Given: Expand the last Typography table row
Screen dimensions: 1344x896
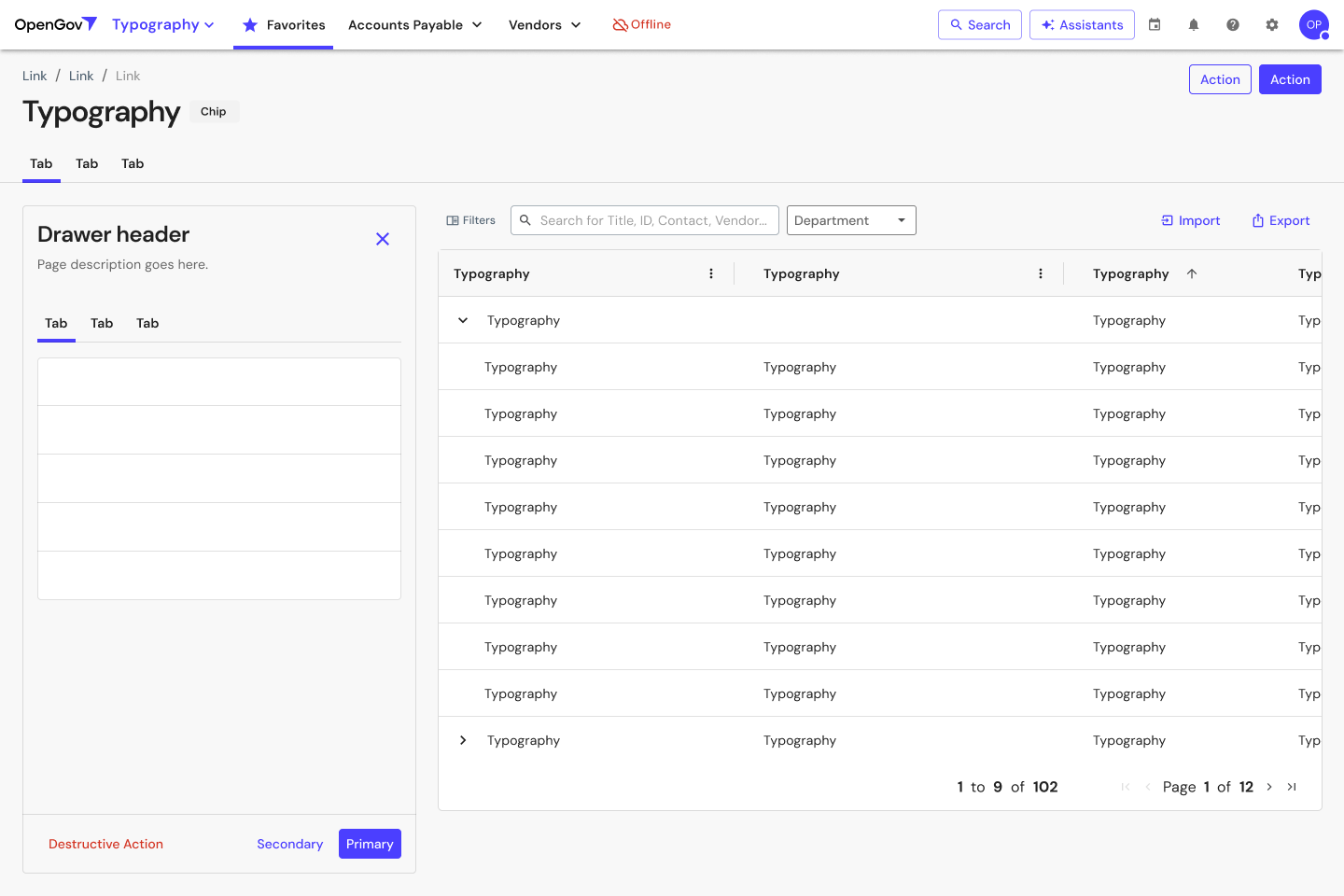Looking at the screenshot, I should (x=463, y=740).
